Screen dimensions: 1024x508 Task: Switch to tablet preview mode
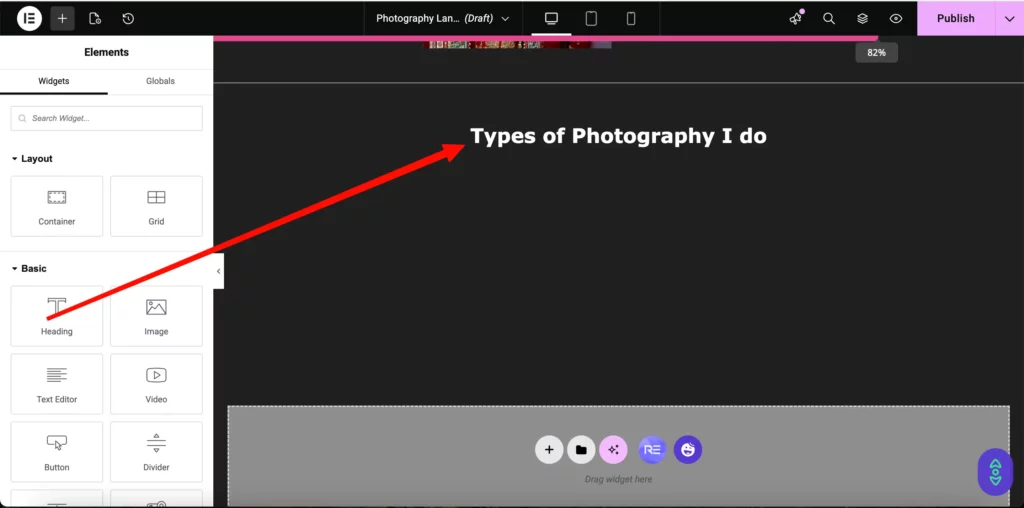[x=591, y=18]
